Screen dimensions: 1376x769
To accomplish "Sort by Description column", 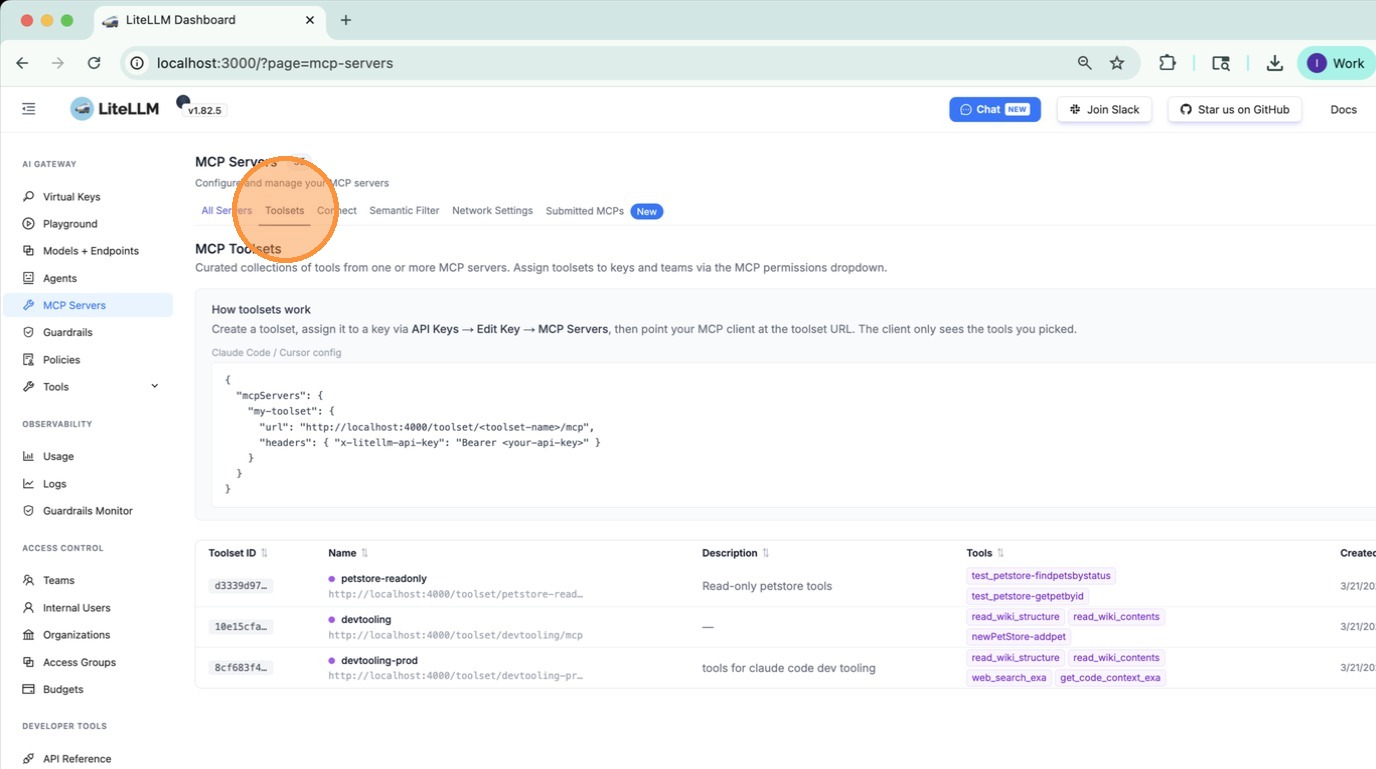I will point(766,553).
